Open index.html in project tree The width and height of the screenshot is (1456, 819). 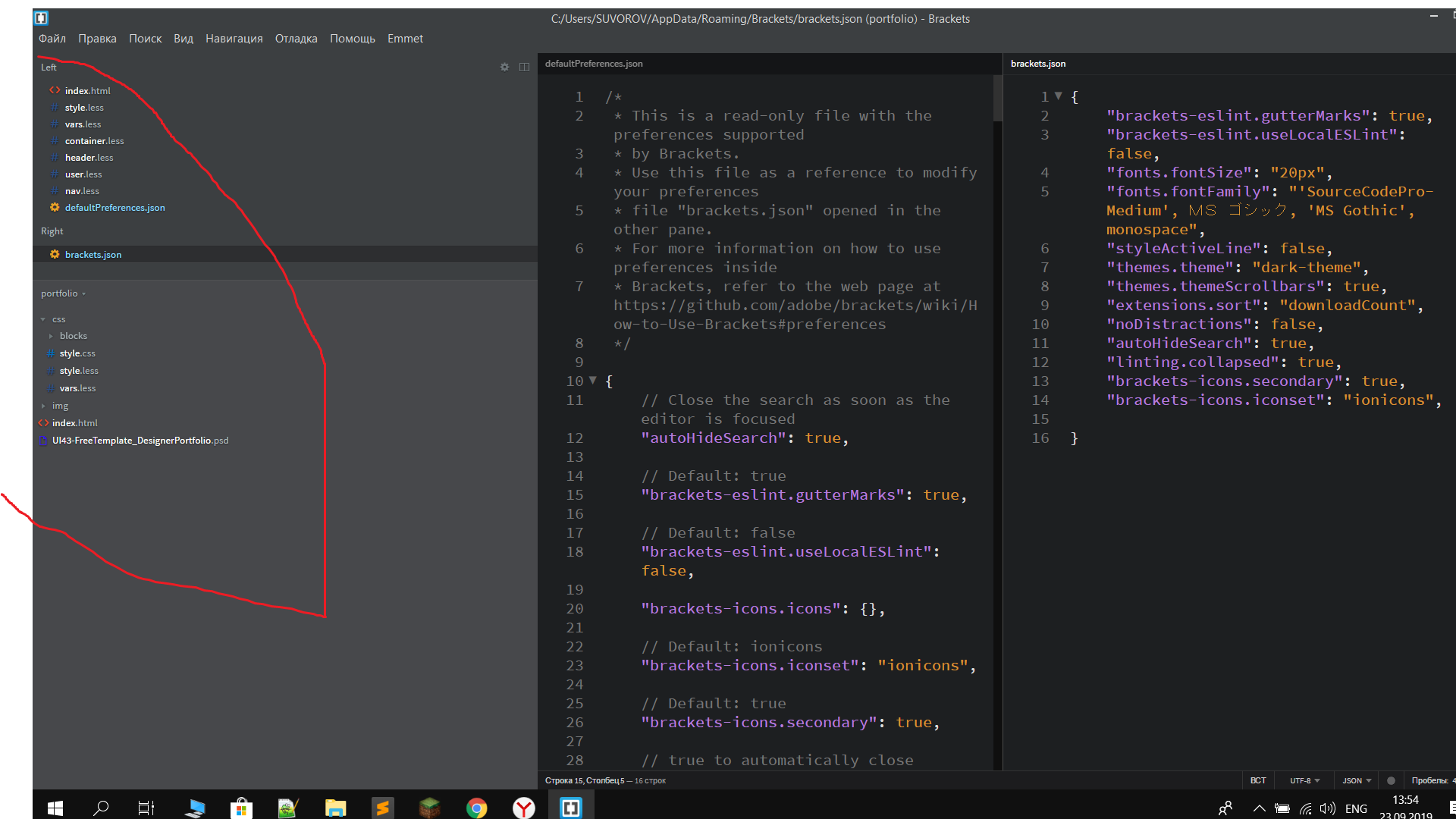coord(74,423)
